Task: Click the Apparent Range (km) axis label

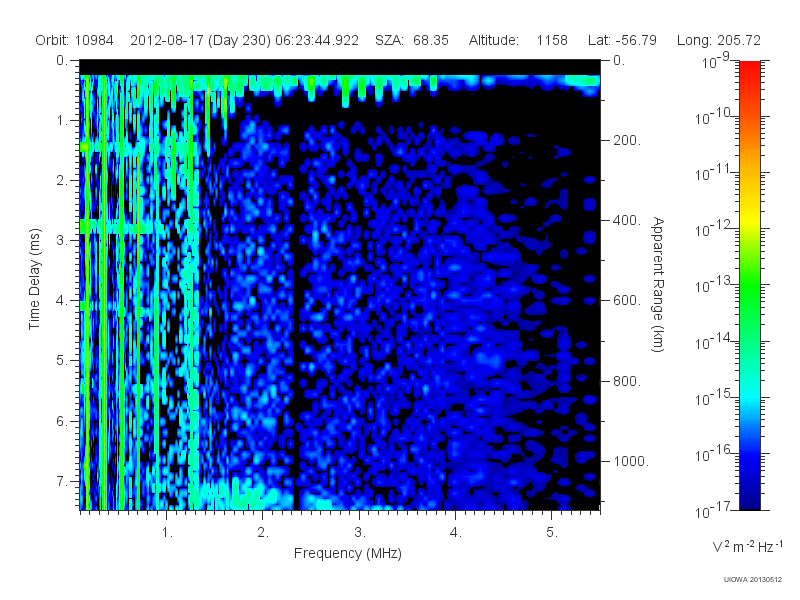Action: tap(658, 284)
